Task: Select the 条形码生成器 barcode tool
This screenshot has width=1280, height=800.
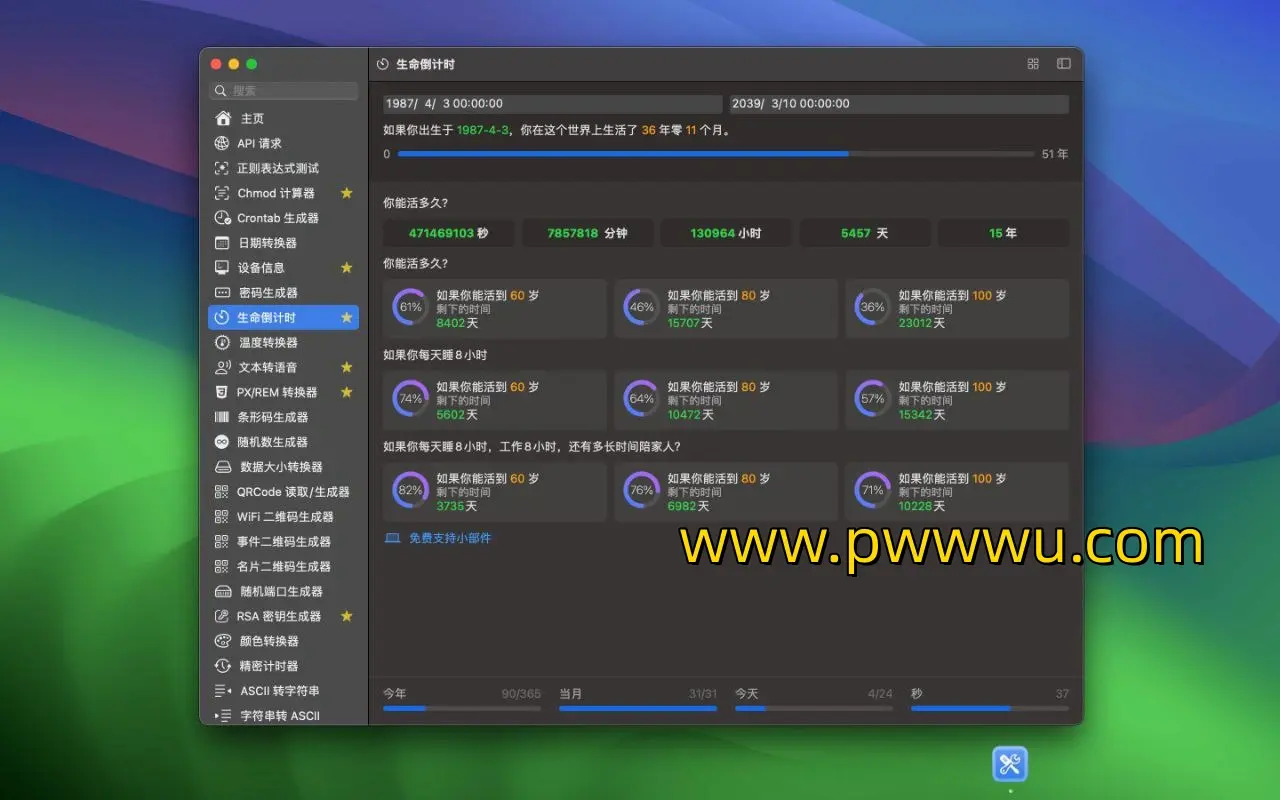Action: pos(272,417)
